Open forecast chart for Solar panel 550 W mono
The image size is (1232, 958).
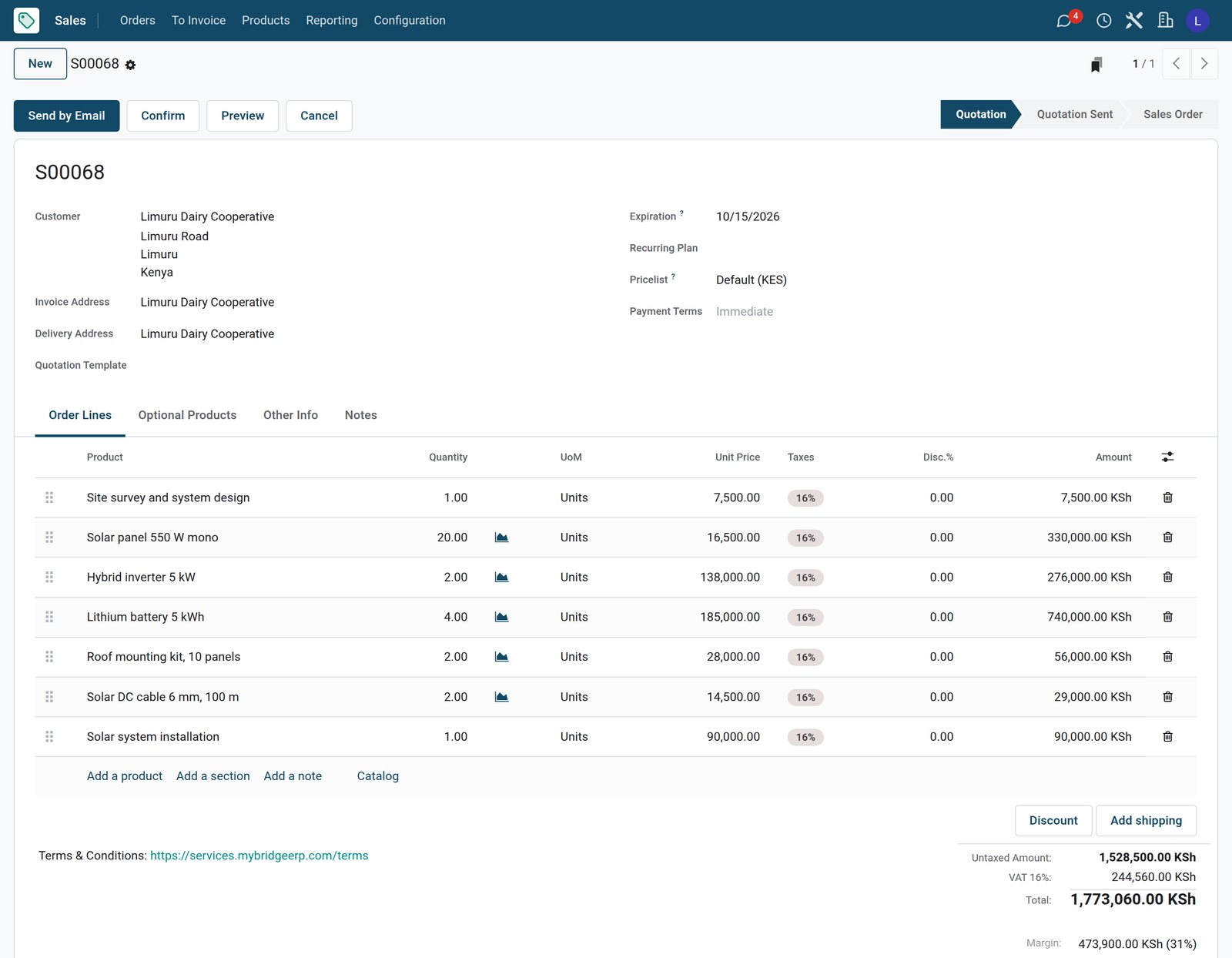501,538
